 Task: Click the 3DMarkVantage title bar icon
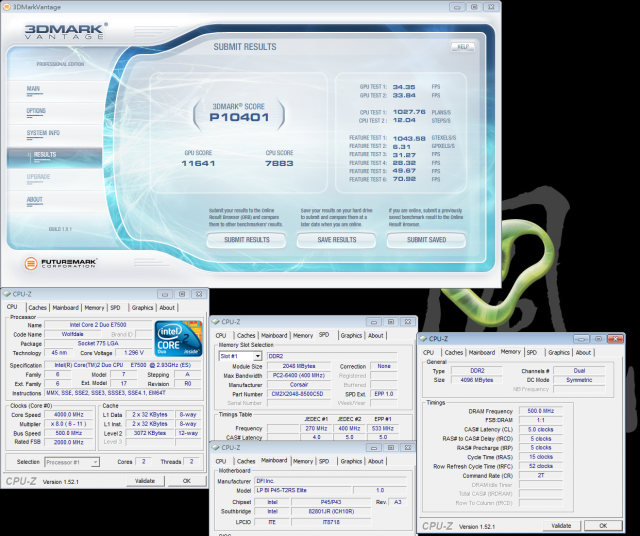pyautogui.click(x=7, y=7)
